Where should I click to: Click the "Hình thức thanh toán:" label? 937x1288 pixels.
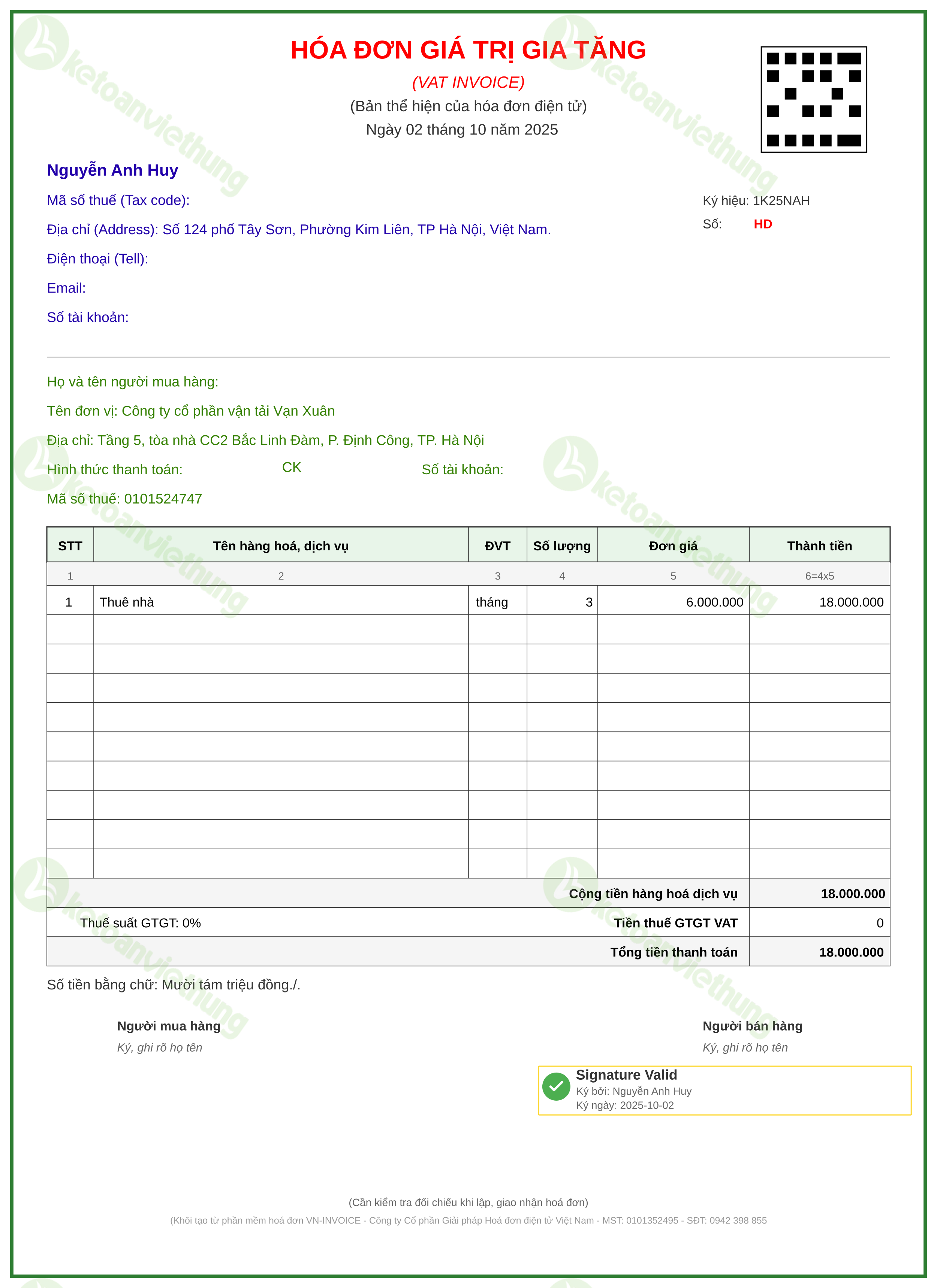[115, 470]
